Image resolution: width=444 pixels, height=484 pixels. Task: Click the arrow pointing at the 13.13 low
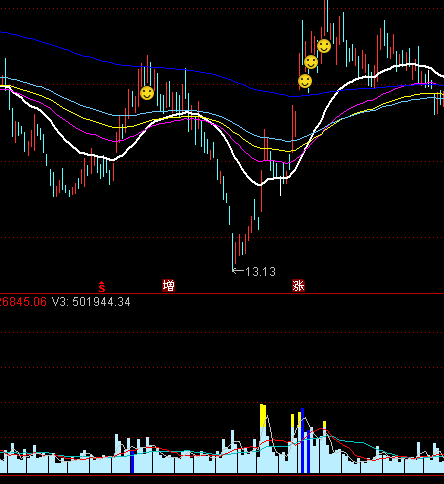(x=238, y=271)
